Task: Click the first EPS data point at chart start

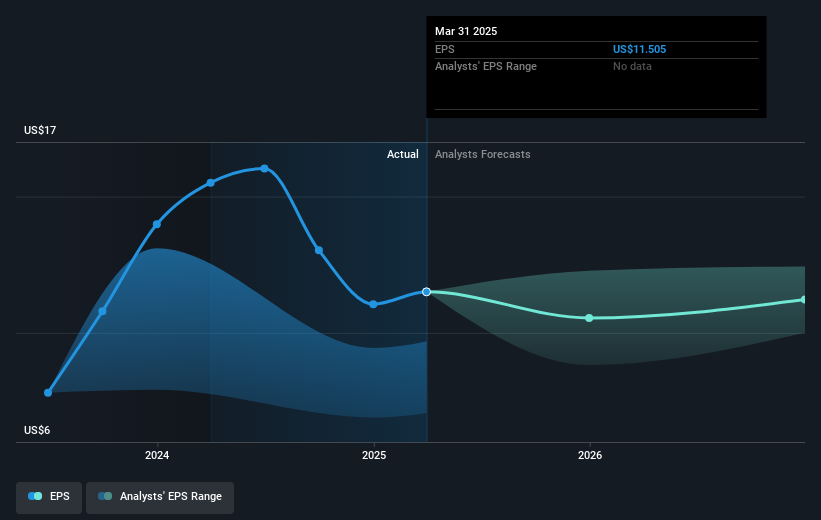Action: (x=48, y=393)
